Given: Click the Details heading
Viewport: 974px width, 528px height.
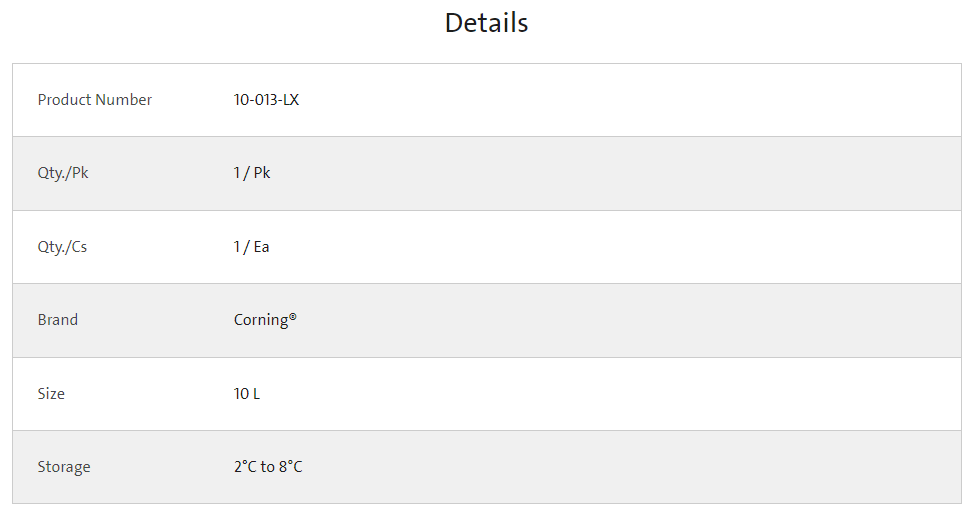Looking at the screenshot, I should click(x=486, y=24).
